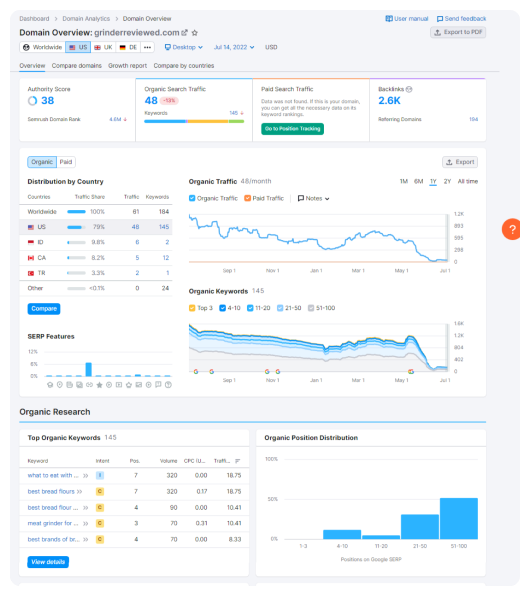Switch to Compare by countries tab
The height and width of the screenshot is (596, 530).
(x=184, y=66)
